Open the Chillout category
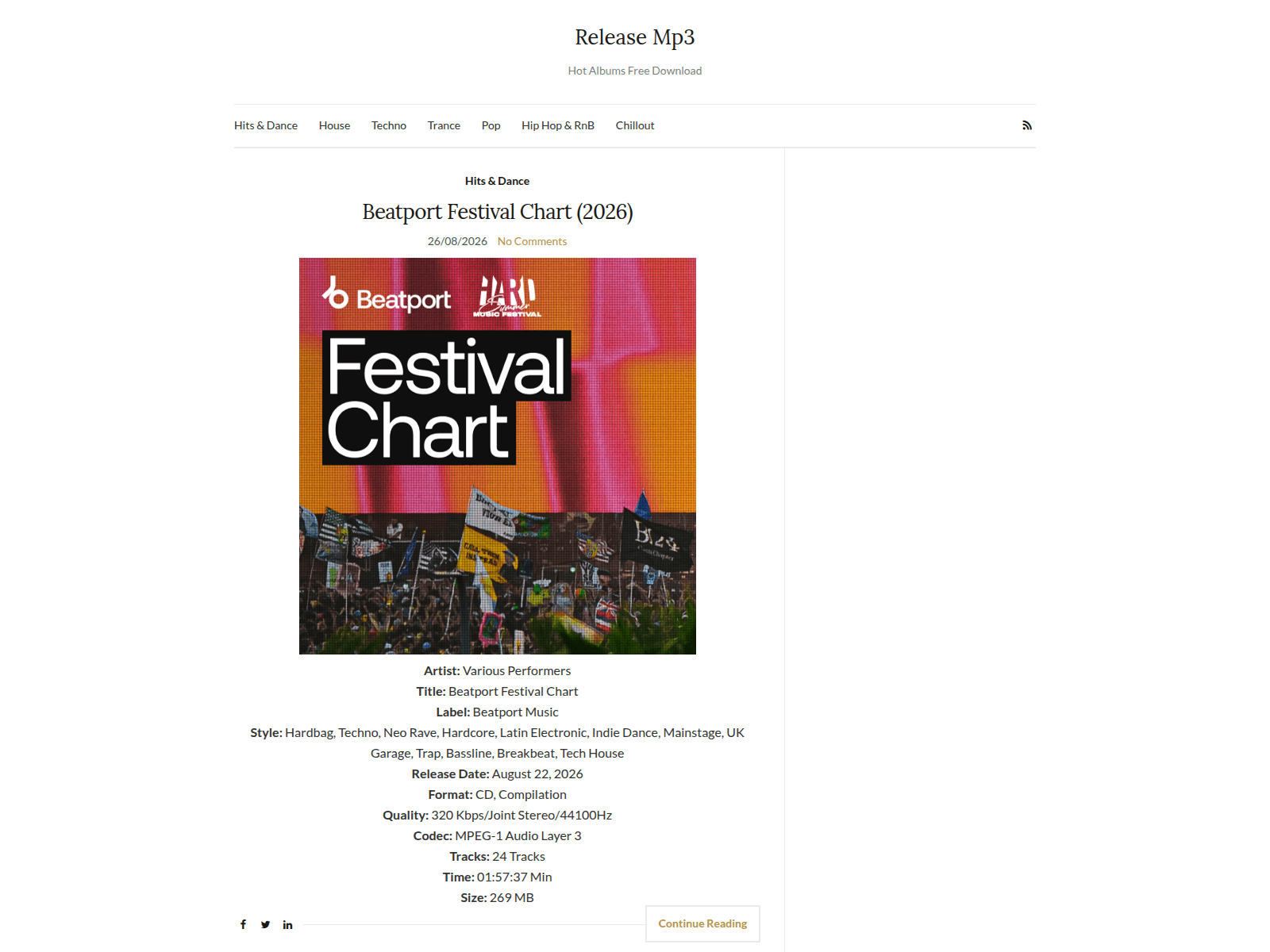1270x952 pixels. 635,125
